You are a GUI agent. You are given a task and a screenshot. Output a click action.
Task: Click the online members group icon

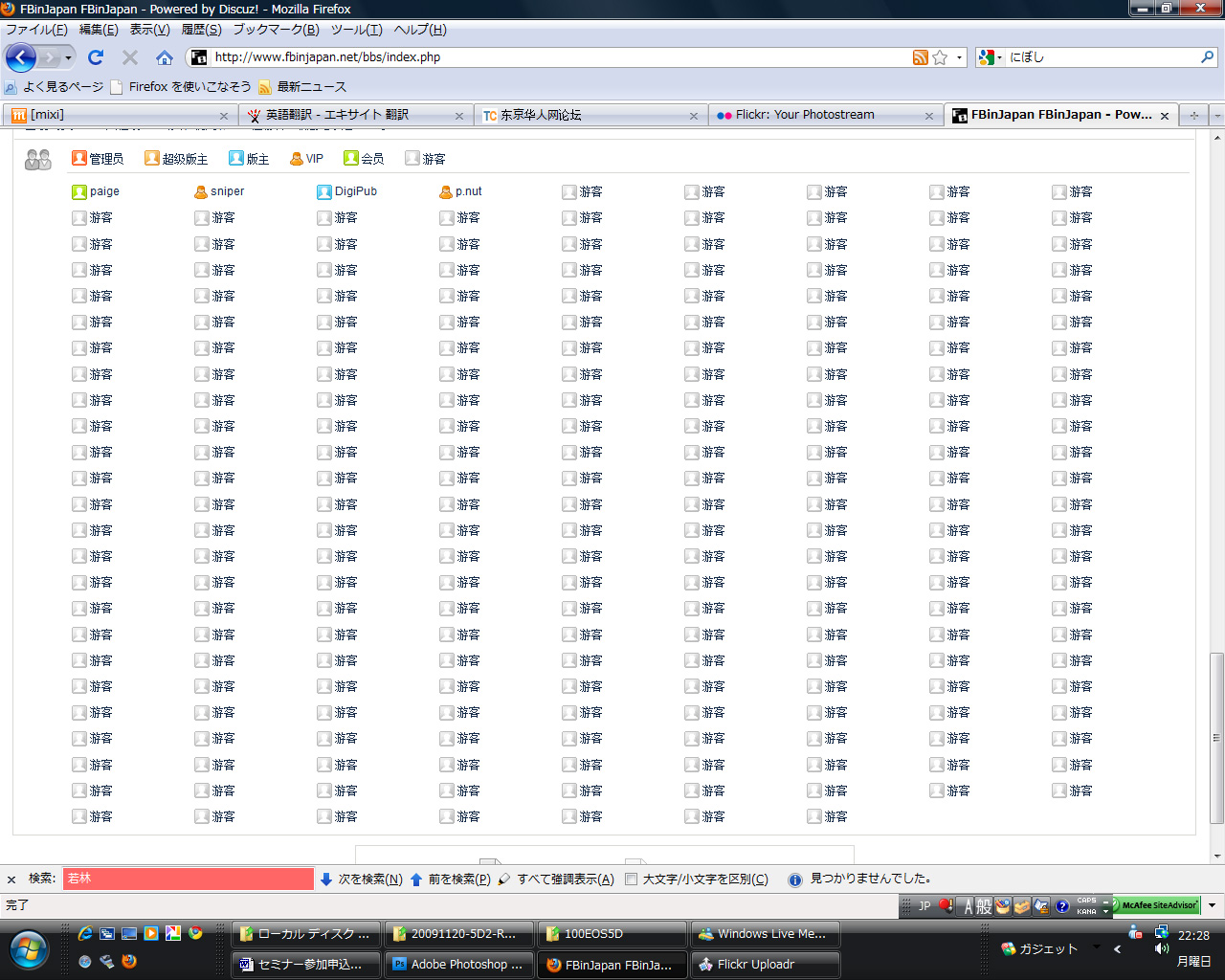pos(38,159)
